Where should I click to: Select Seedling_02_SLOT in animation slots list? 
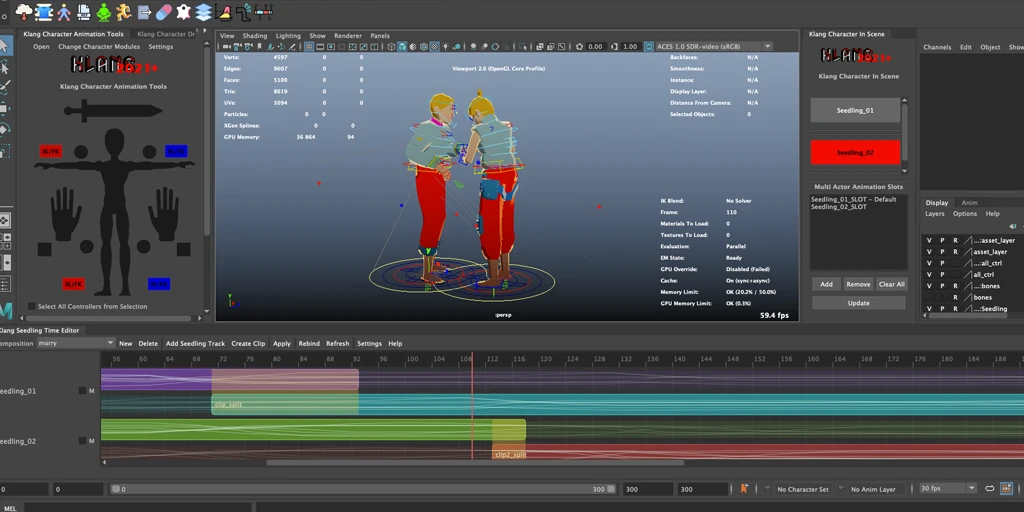pyautogui.click(x=839, y=207)
